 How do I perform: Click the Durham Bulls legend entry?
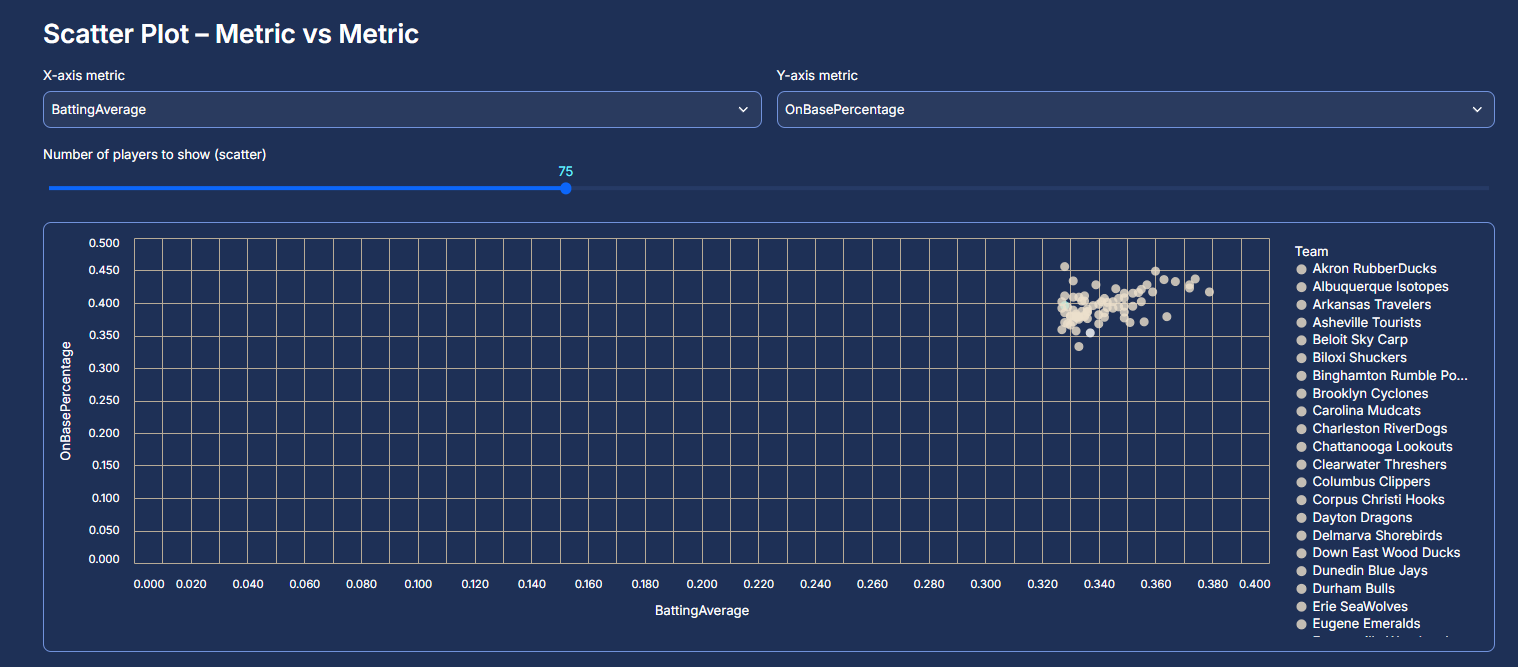(x=1346, y=589)
